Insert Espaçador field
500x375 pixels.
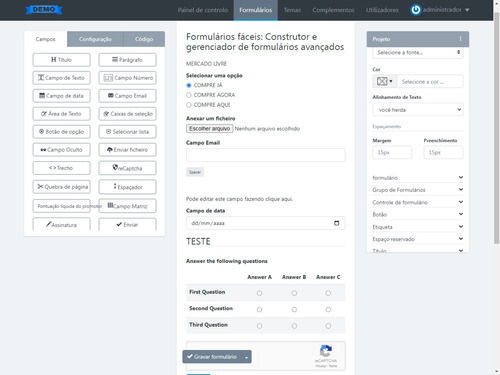[127, 187]
